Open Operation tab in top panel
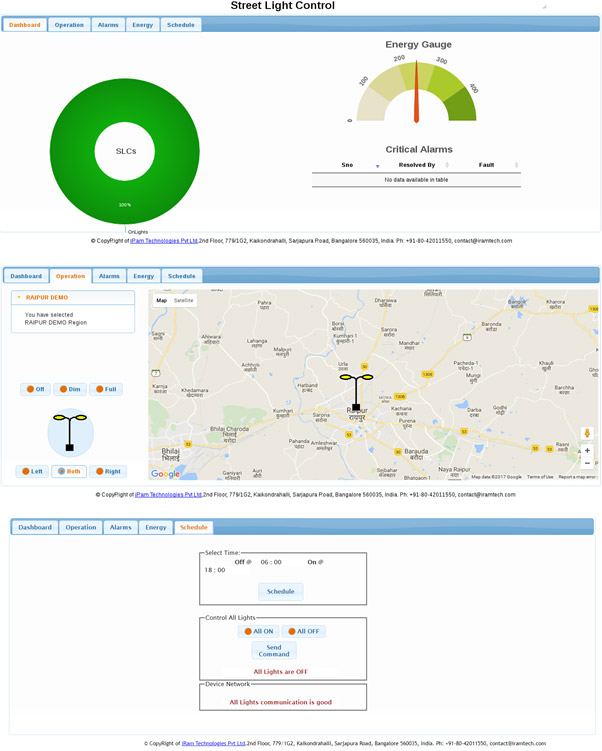This screenshot has width=602, height=751. click(69, 25)
